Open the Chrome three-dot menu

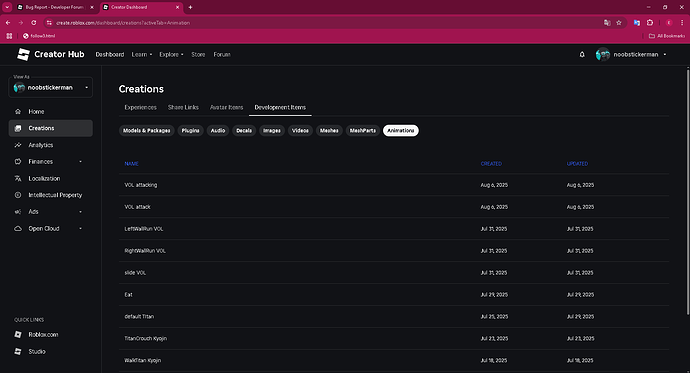[682, 23]
